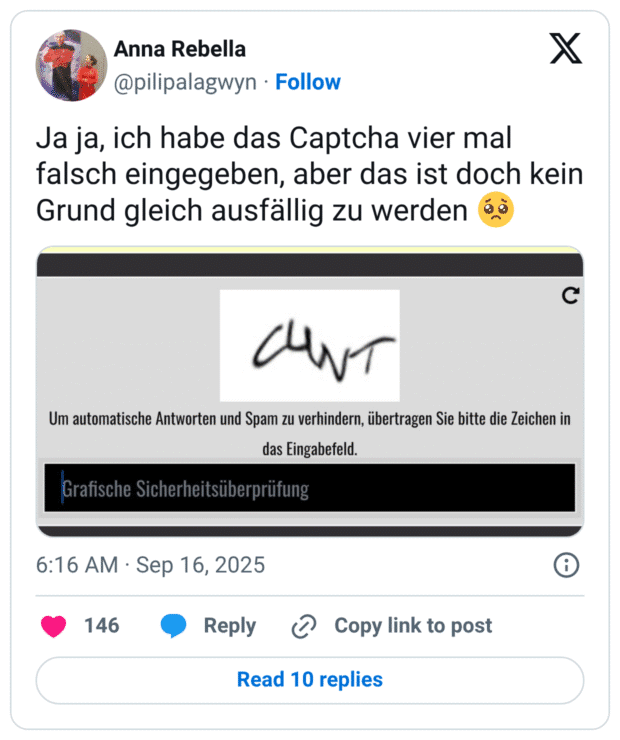Visit the @pilipalagwyn handle link
Screen dimensions: 620x740
pos(185,82)
